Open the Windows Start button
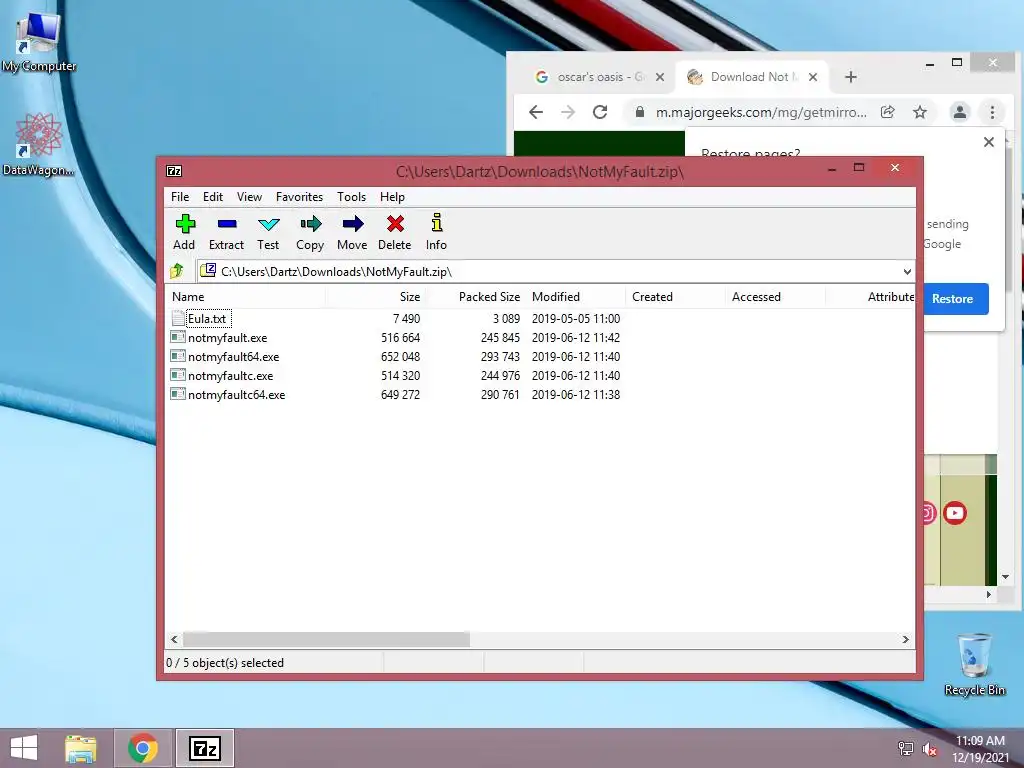Viewport: 1024px width, 768px height. [x=24, y=748]
